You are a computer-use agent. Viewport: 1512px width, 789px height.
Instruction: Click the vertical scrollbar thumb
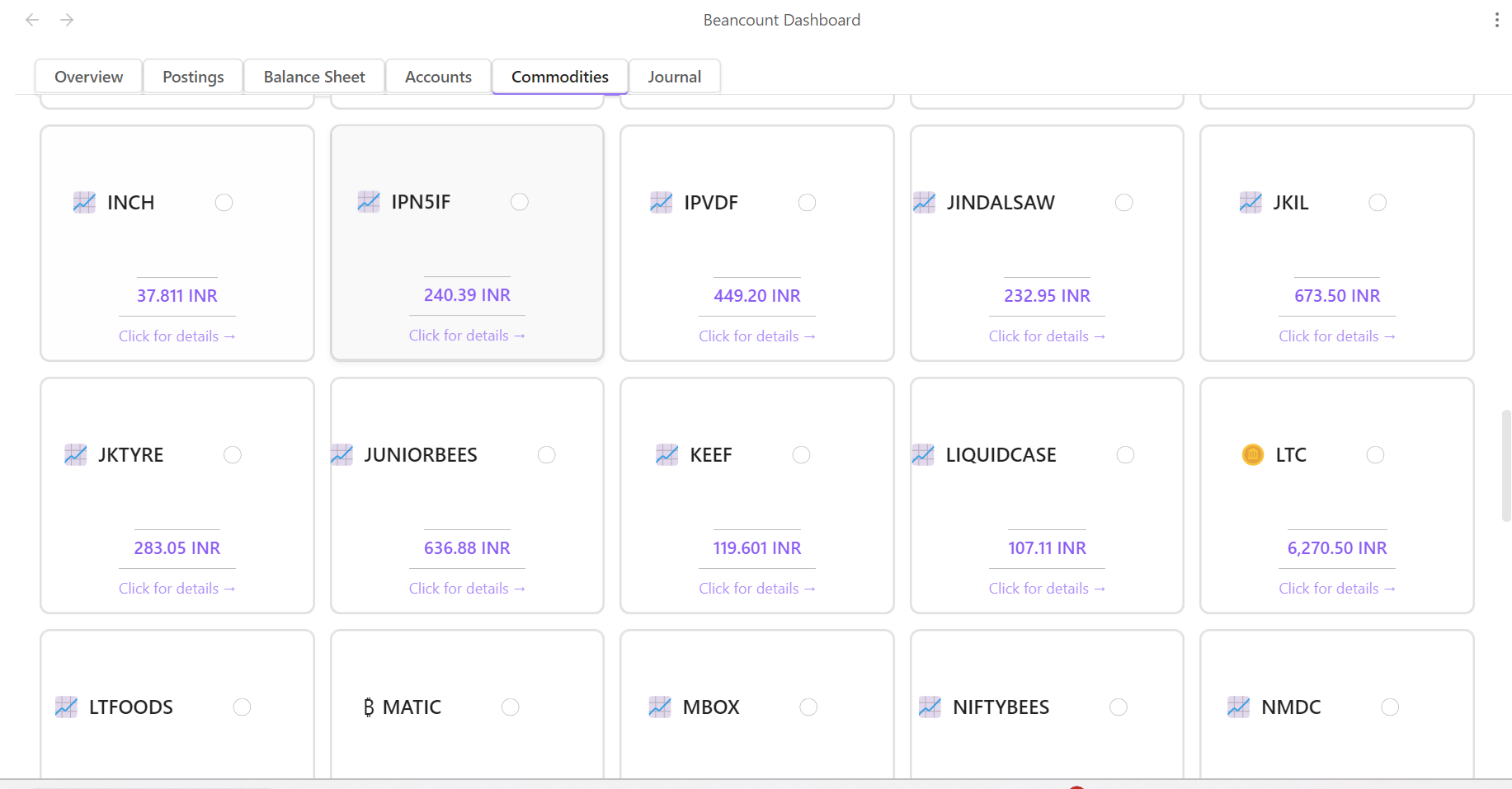click(1505, 466)
